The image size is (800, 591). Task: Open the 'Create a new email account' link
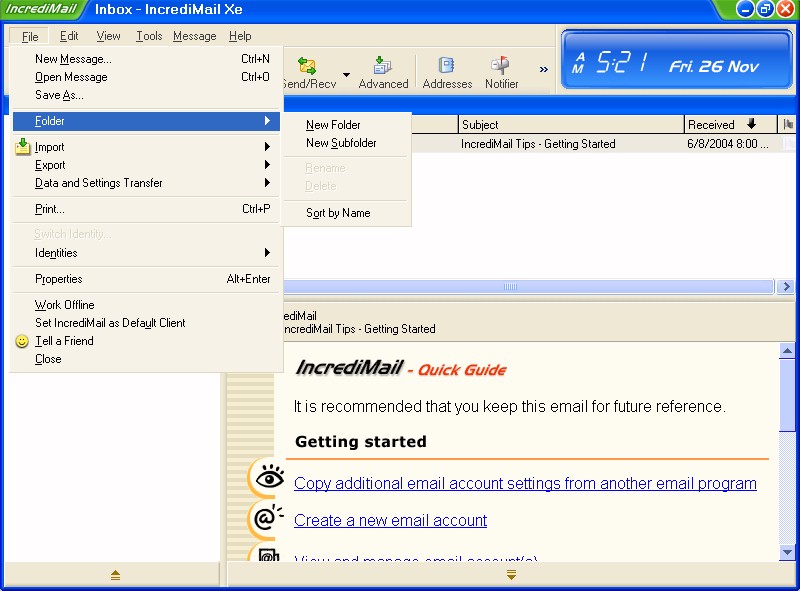point(390,520)
